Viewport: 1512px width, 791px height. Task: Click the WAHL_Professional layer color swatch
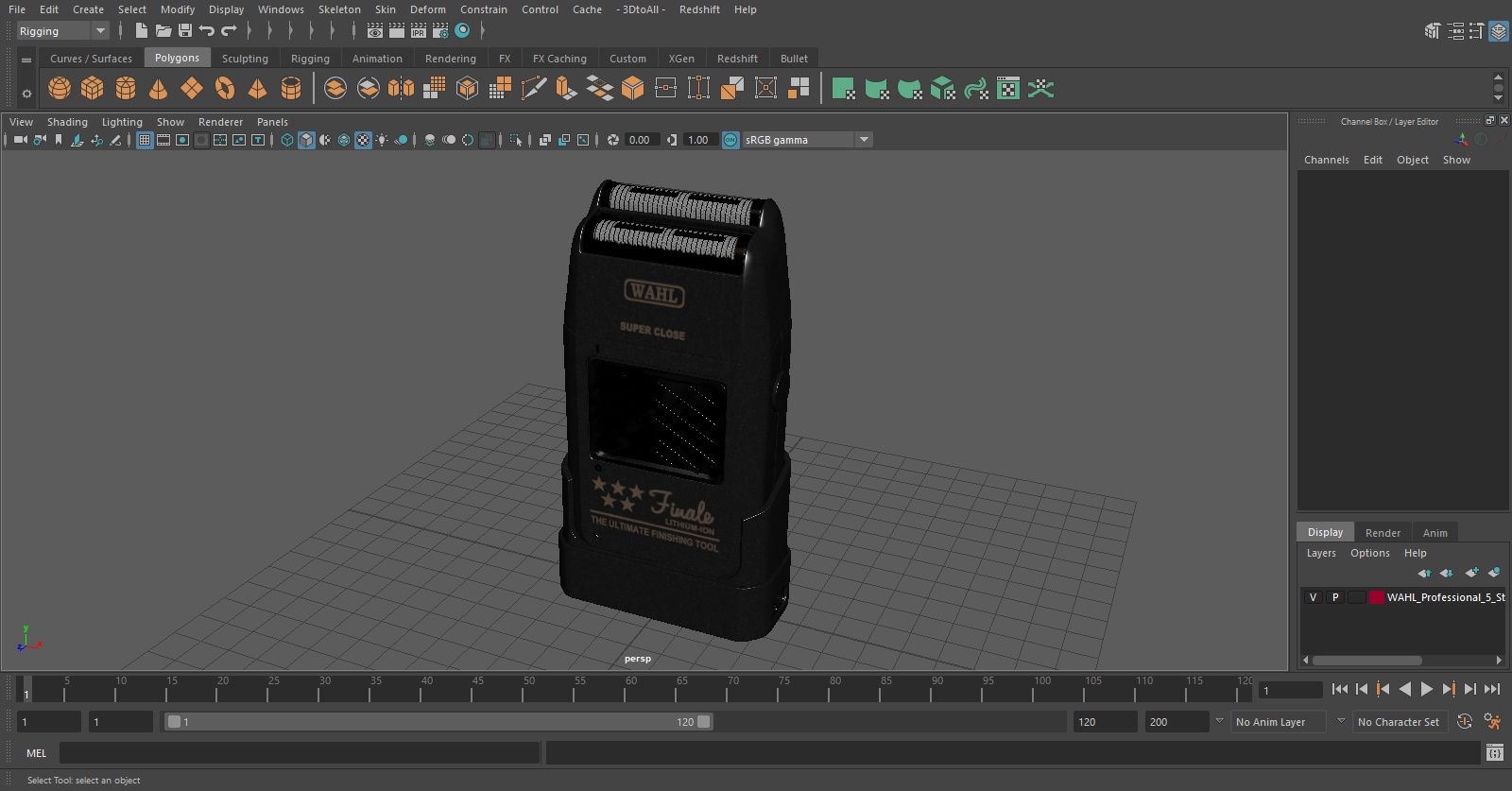(x=1377, y=597)
